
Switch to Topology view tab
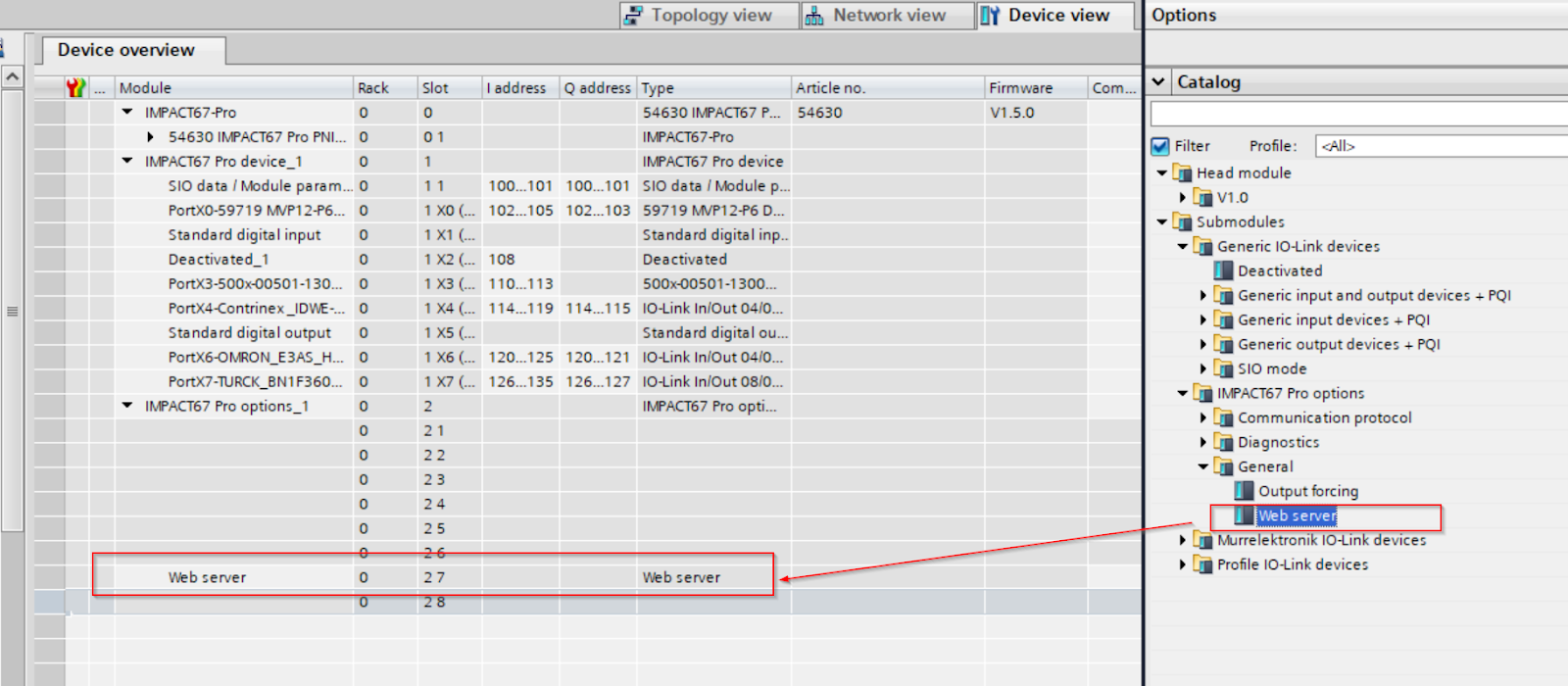tap(710, 16)
